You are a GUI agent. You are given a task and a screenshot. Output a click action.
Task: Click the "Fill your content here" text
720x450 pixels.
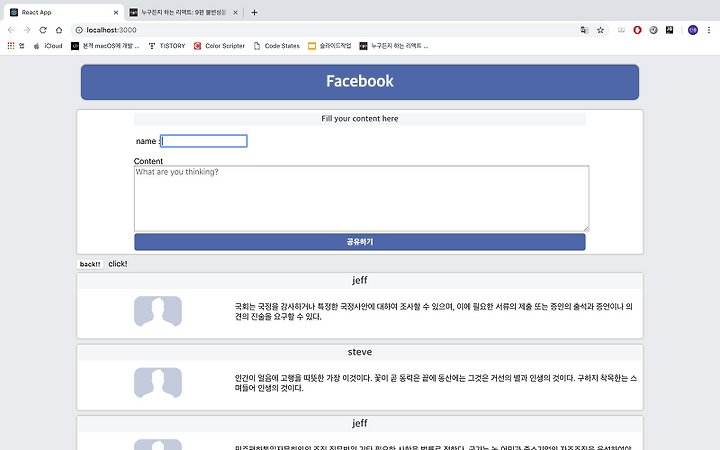coord(360,118)
